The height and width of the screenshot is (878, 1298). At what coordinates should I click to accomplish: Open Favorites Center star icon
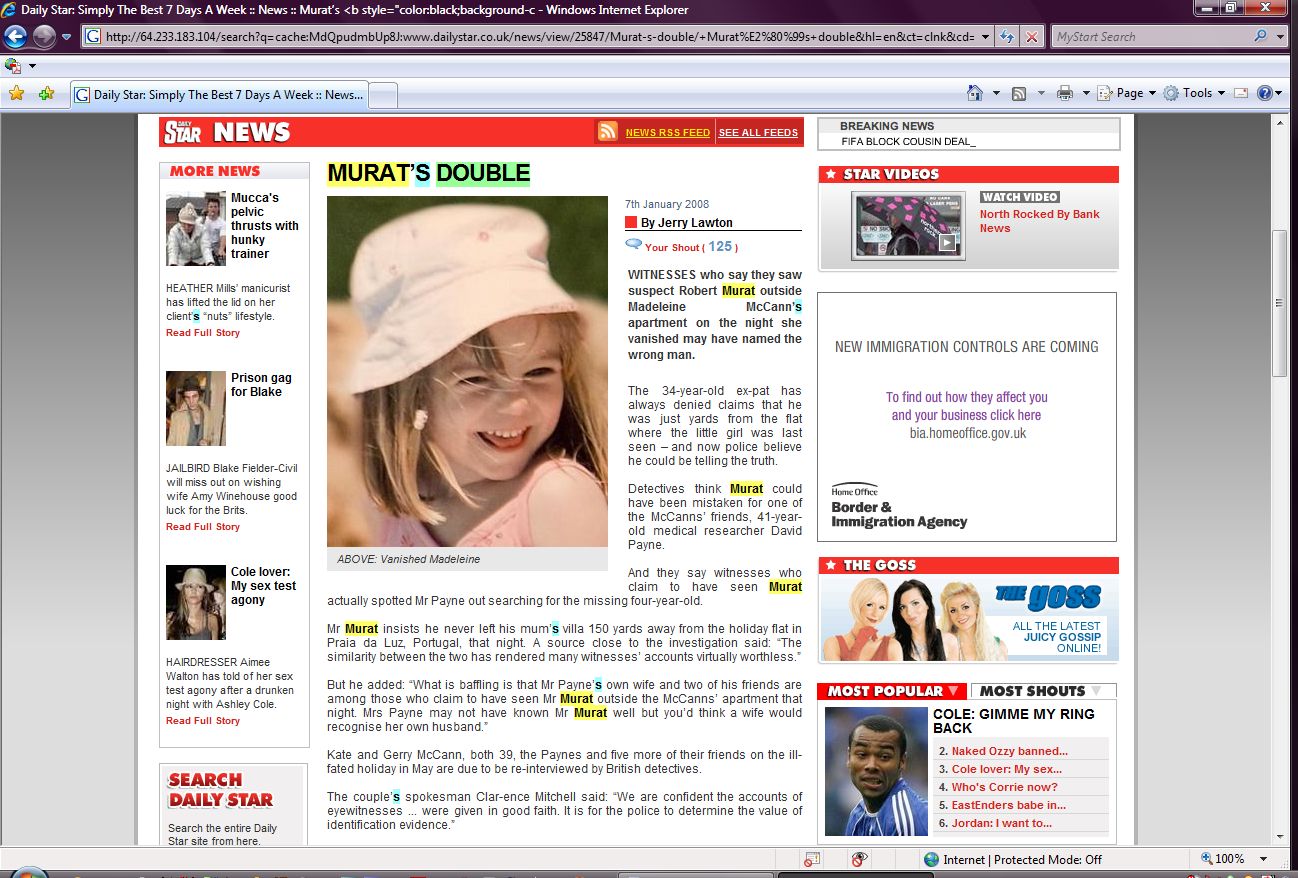(16, 94)
